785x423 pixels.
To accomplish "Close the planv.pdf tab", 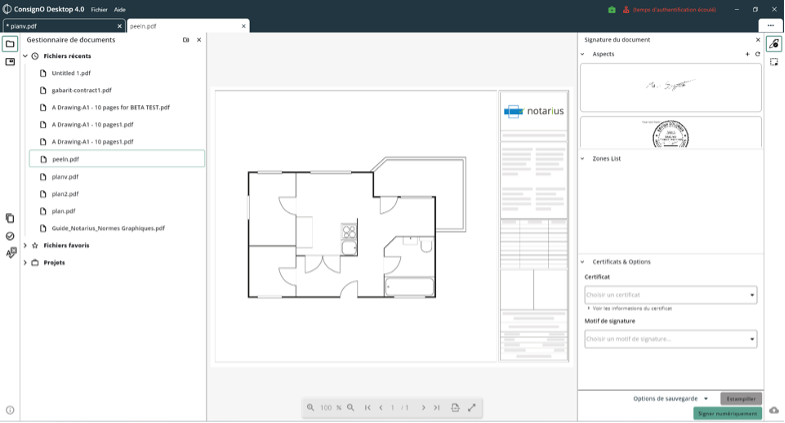I will pyautogui.click(x=119, y=26).
